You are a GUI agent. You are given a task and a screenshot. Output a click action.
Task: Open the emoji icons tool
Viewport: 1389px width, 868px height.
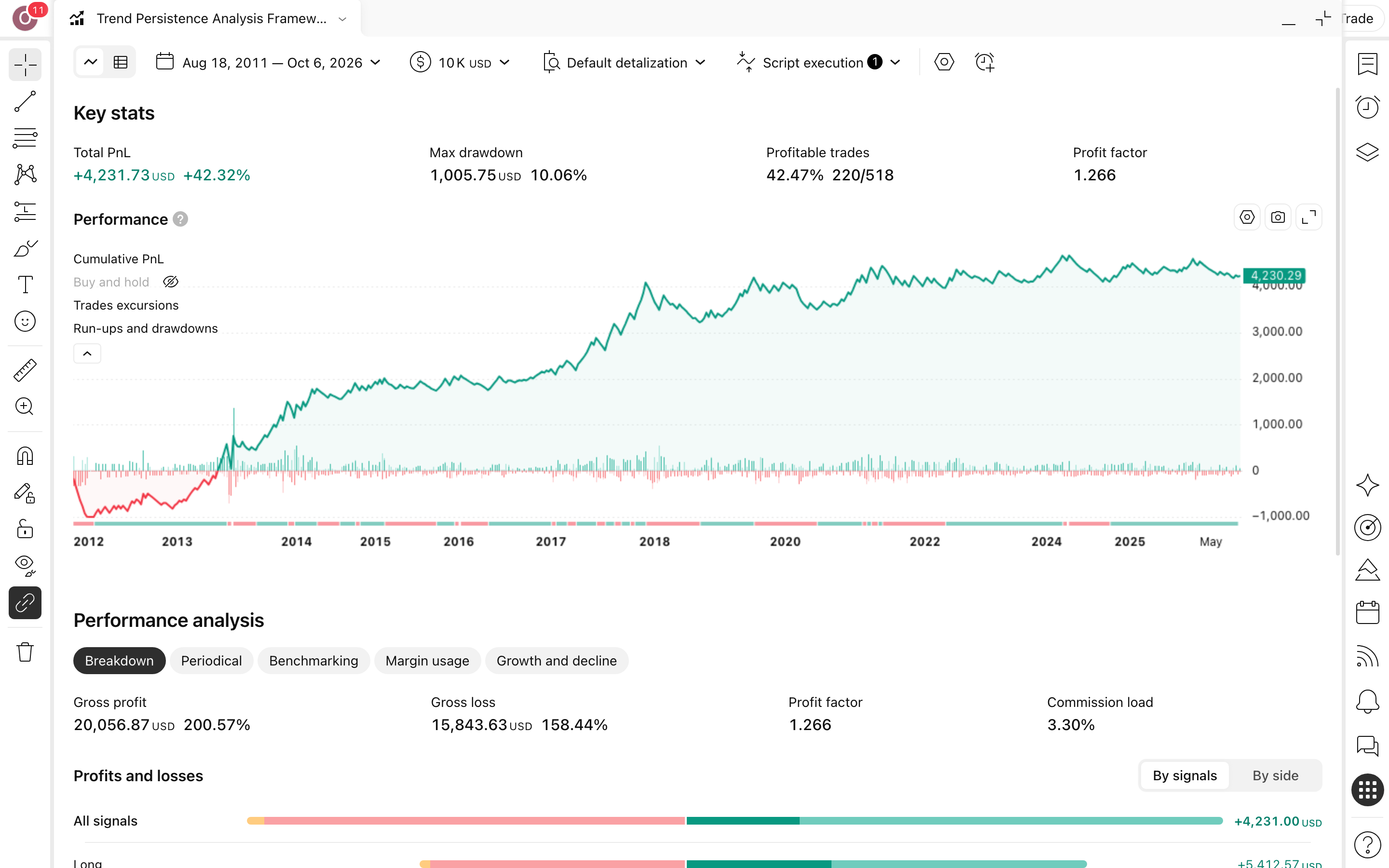25,322
